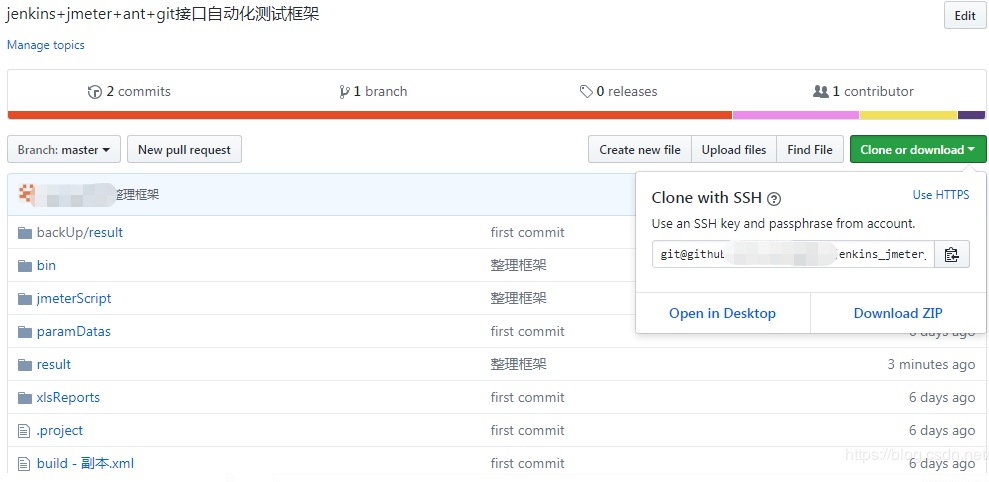This screenshot has height=482, width=989.
Task: Open the xlsReports folder link
Action: pyautogui.click(x=68, y=397)
